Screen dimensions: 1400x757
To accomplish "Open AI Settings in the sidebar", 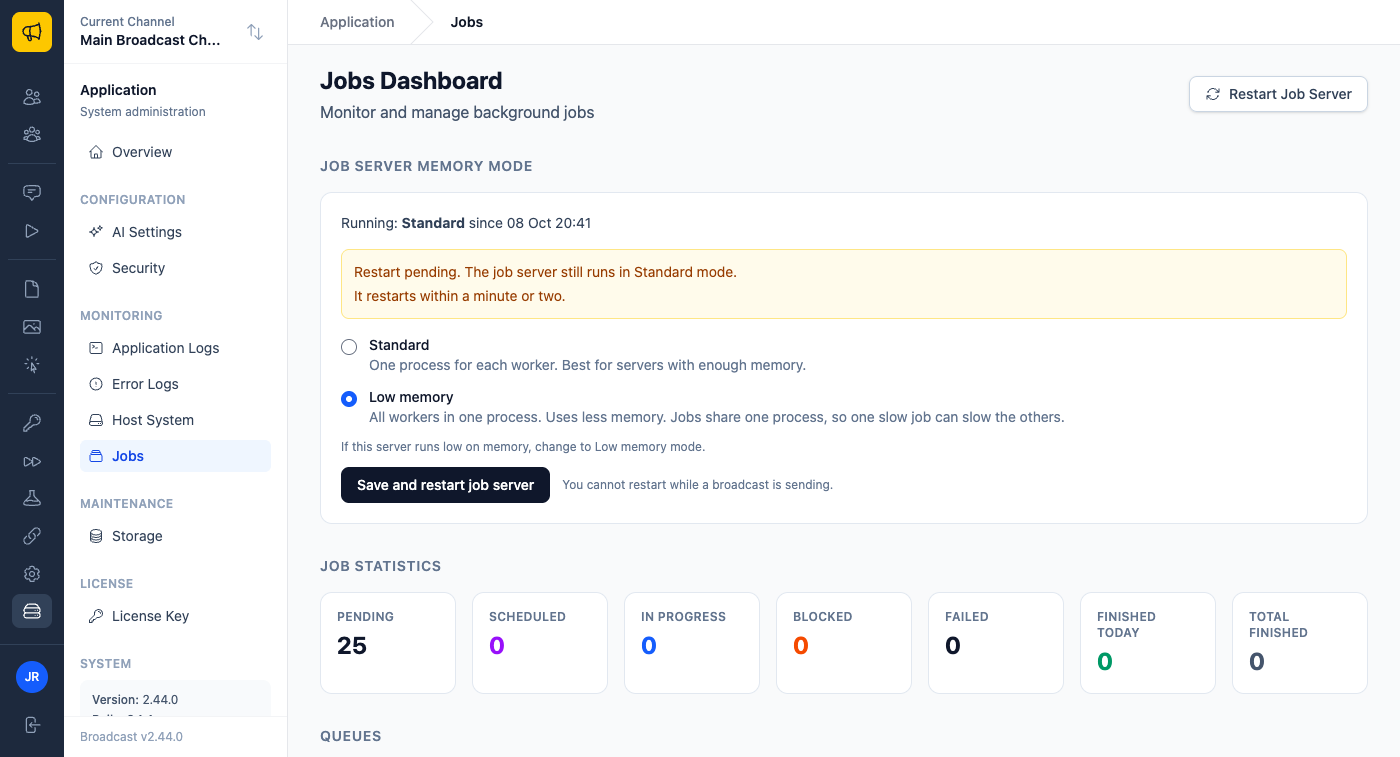I will tap(175, 232).
